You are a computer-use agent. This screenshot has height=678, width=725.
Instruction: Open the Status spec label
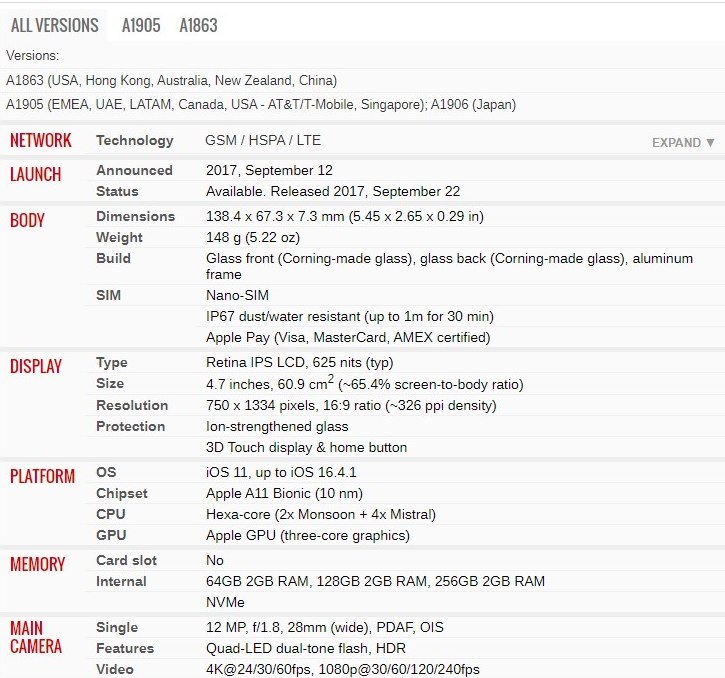[117, 191]
